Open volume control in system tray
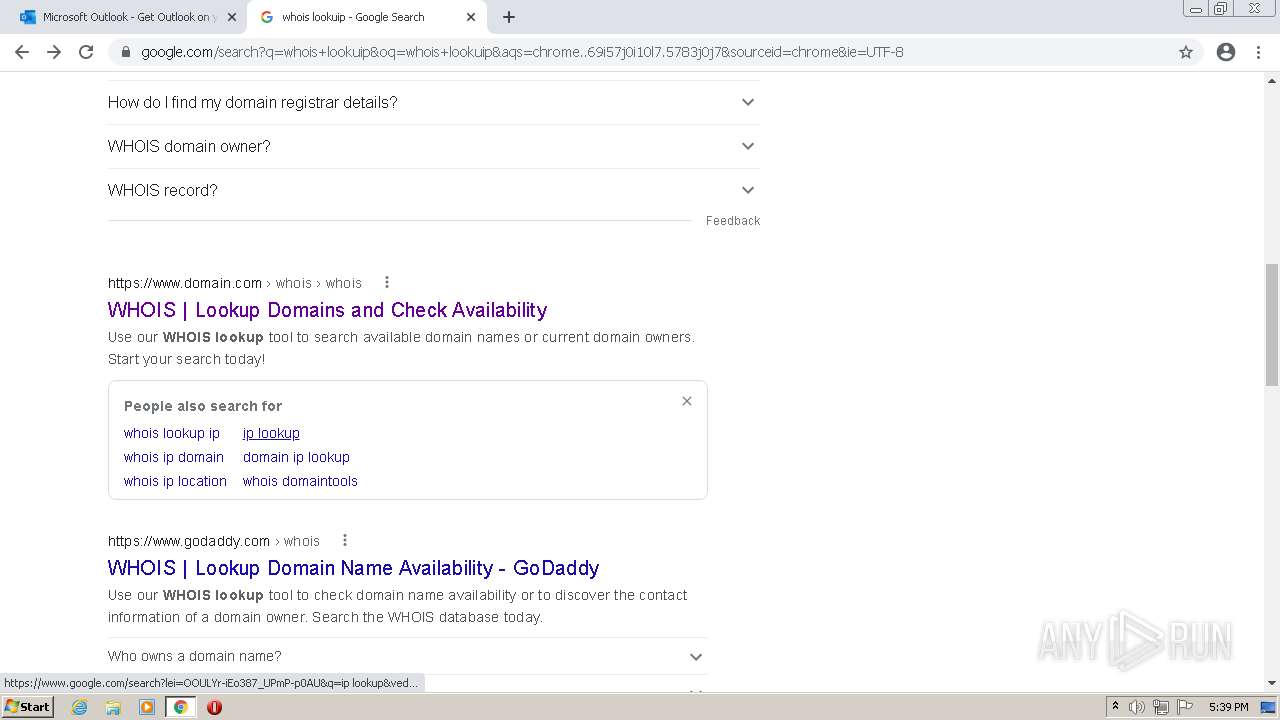 [1137, 707]
